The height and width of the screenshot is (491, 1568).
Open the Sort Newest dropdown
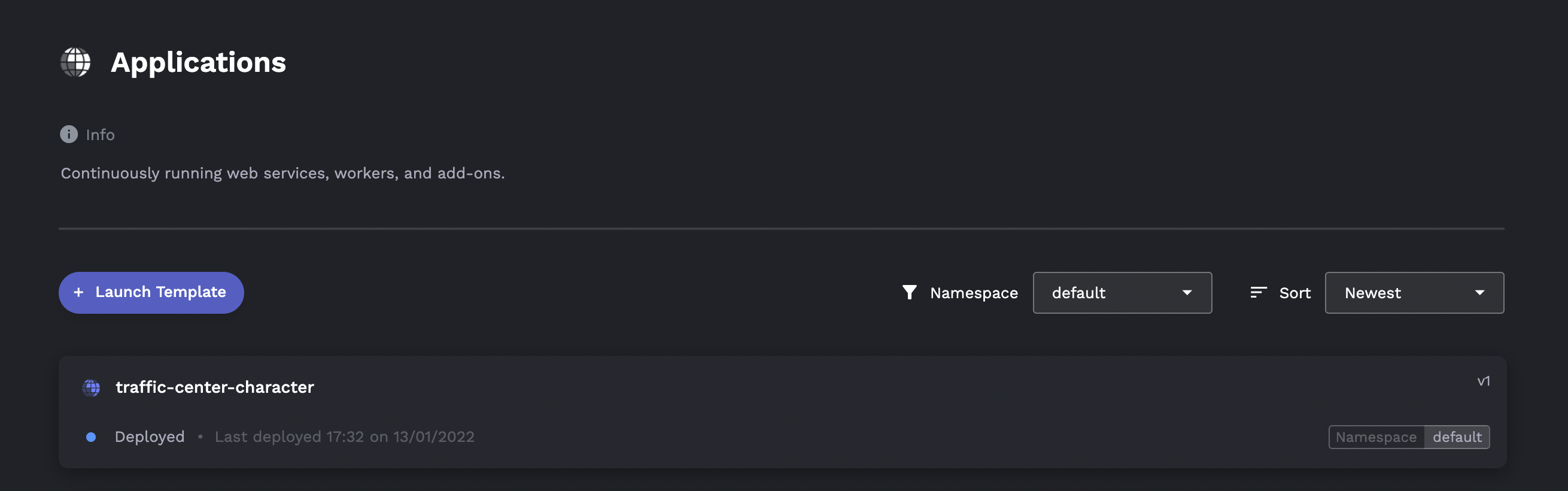tap(1414, 292)
